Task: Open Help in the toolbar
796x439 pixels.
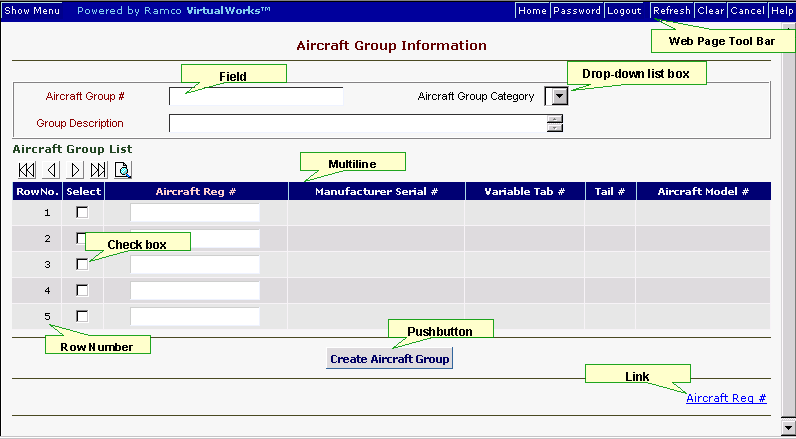Action: [782, 11]
